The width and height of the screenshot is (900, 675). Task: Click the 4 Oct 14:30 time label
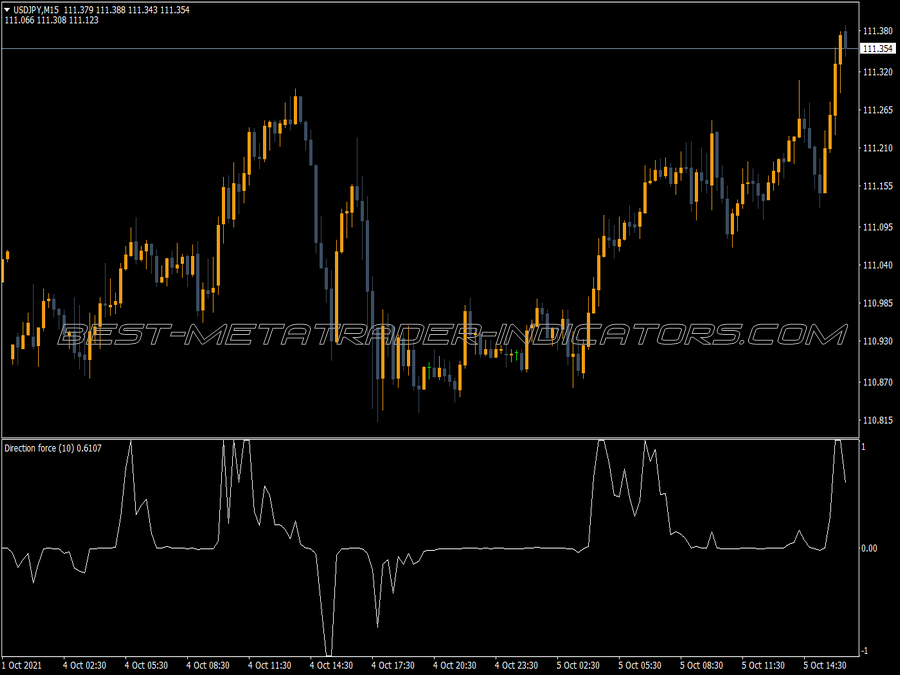[x=331, y=666]
